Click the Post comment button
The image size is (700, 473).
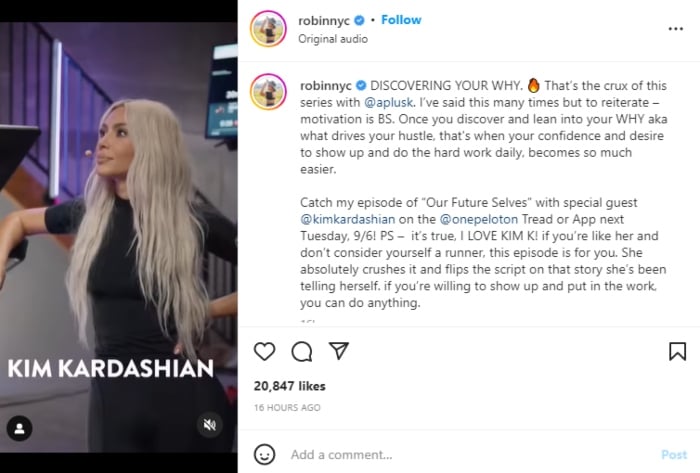674,455
